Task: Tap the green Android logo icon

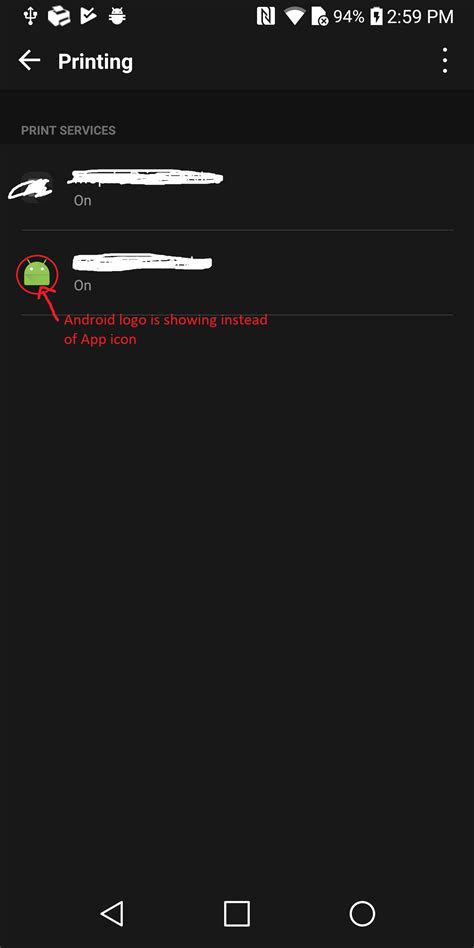Action: [37, 273]
